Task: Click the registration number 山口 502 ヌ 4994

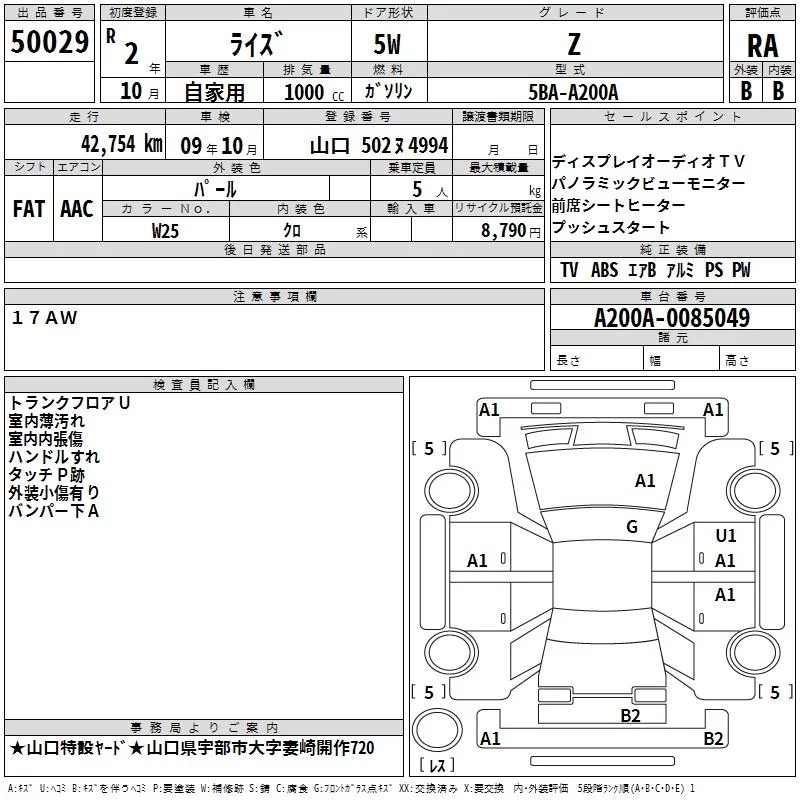Action: tap(379, 146)
